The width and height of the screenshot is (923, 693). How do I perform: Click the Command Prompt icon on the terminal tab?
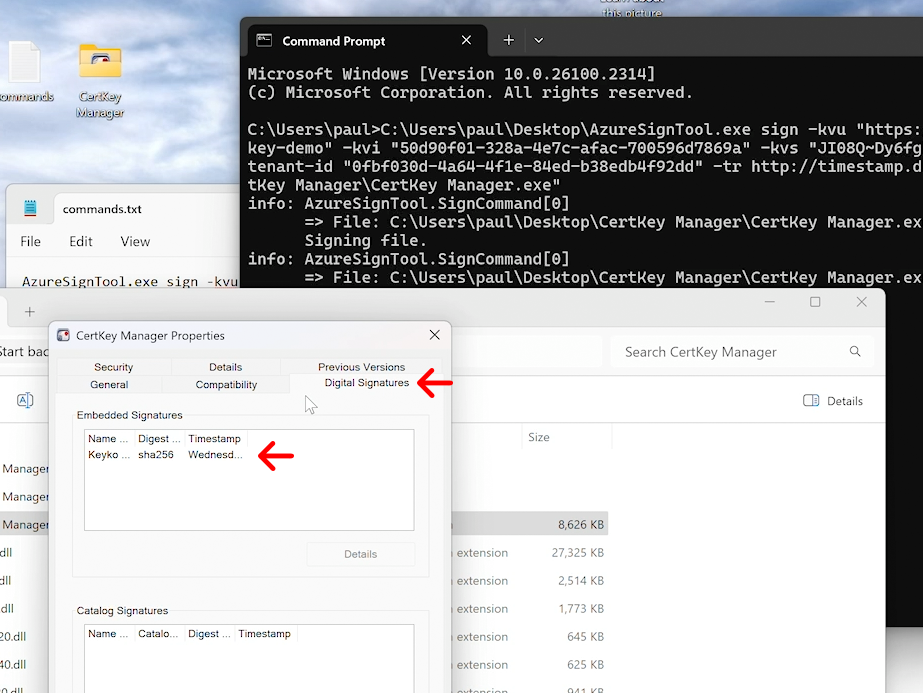(264, 40)
